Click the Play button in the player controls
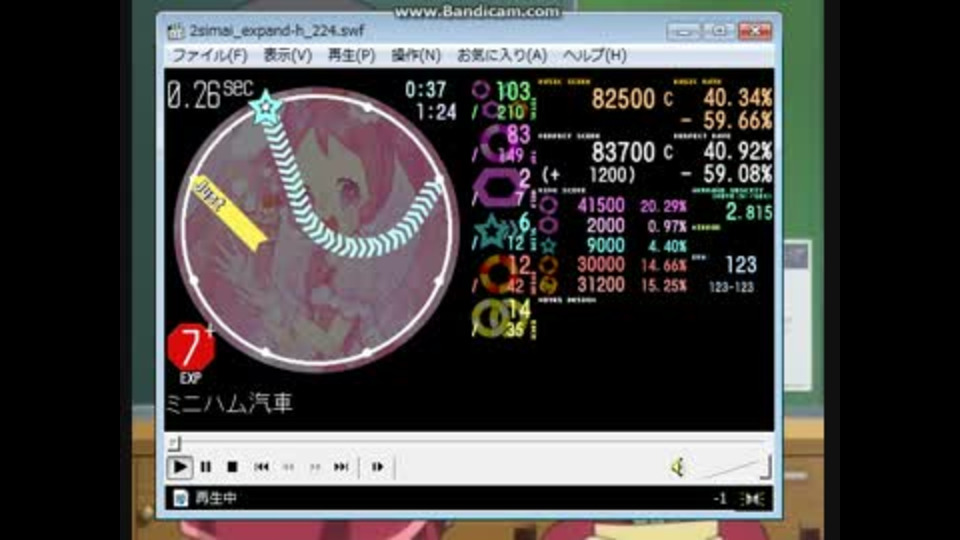 click(179, 467)
